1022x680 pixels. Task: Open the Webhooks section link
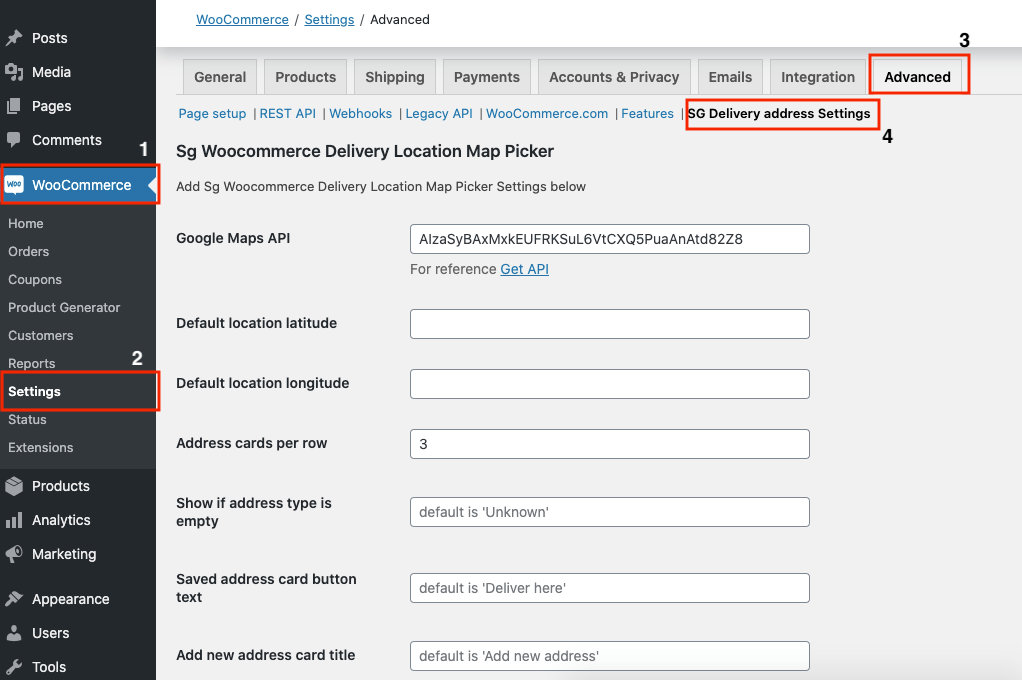pyautogui.click(x=360, y=113)
